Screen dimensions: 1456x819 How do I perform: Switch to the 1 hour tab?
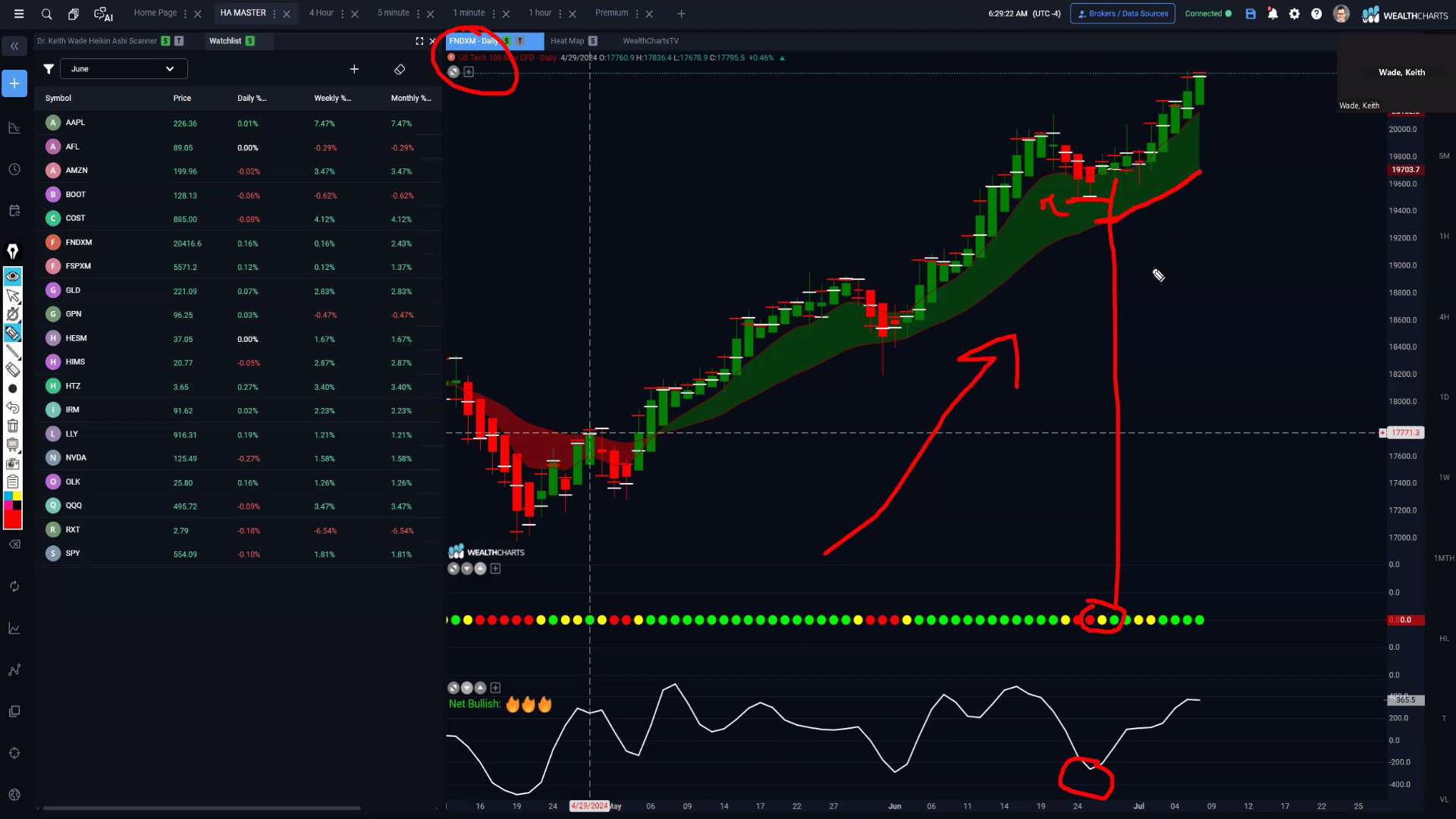pyautogui.click(x=541, y=13)
